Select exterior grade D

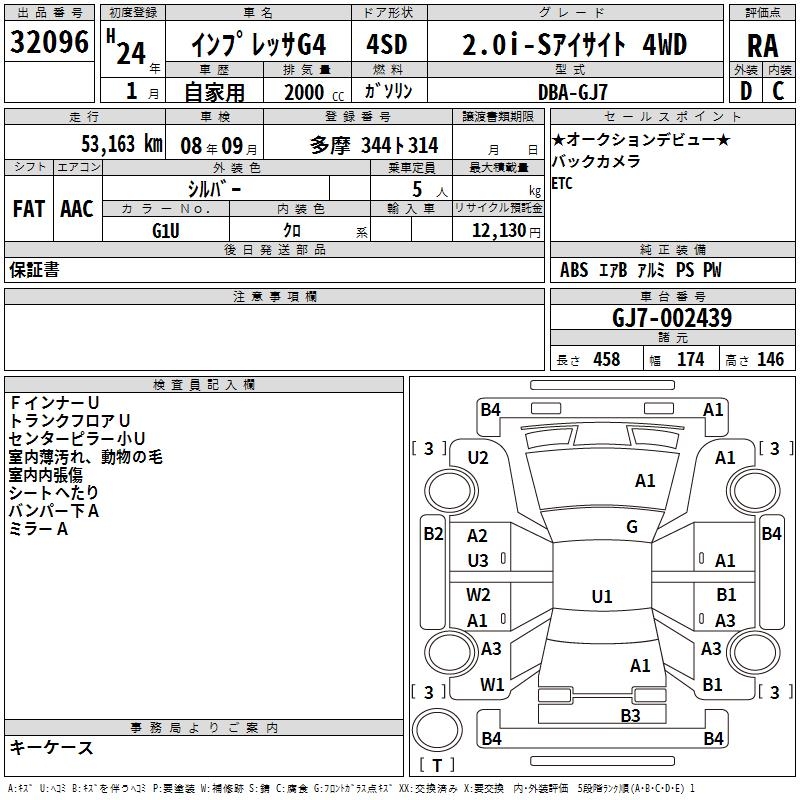(x=745, y=91)
